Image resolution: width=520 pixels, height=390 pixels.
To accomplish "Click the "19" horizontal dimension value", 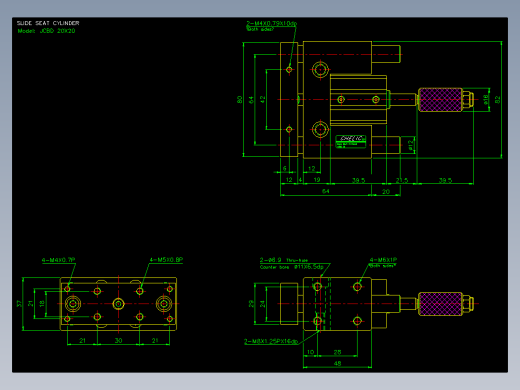I will [x=317, y=180].
